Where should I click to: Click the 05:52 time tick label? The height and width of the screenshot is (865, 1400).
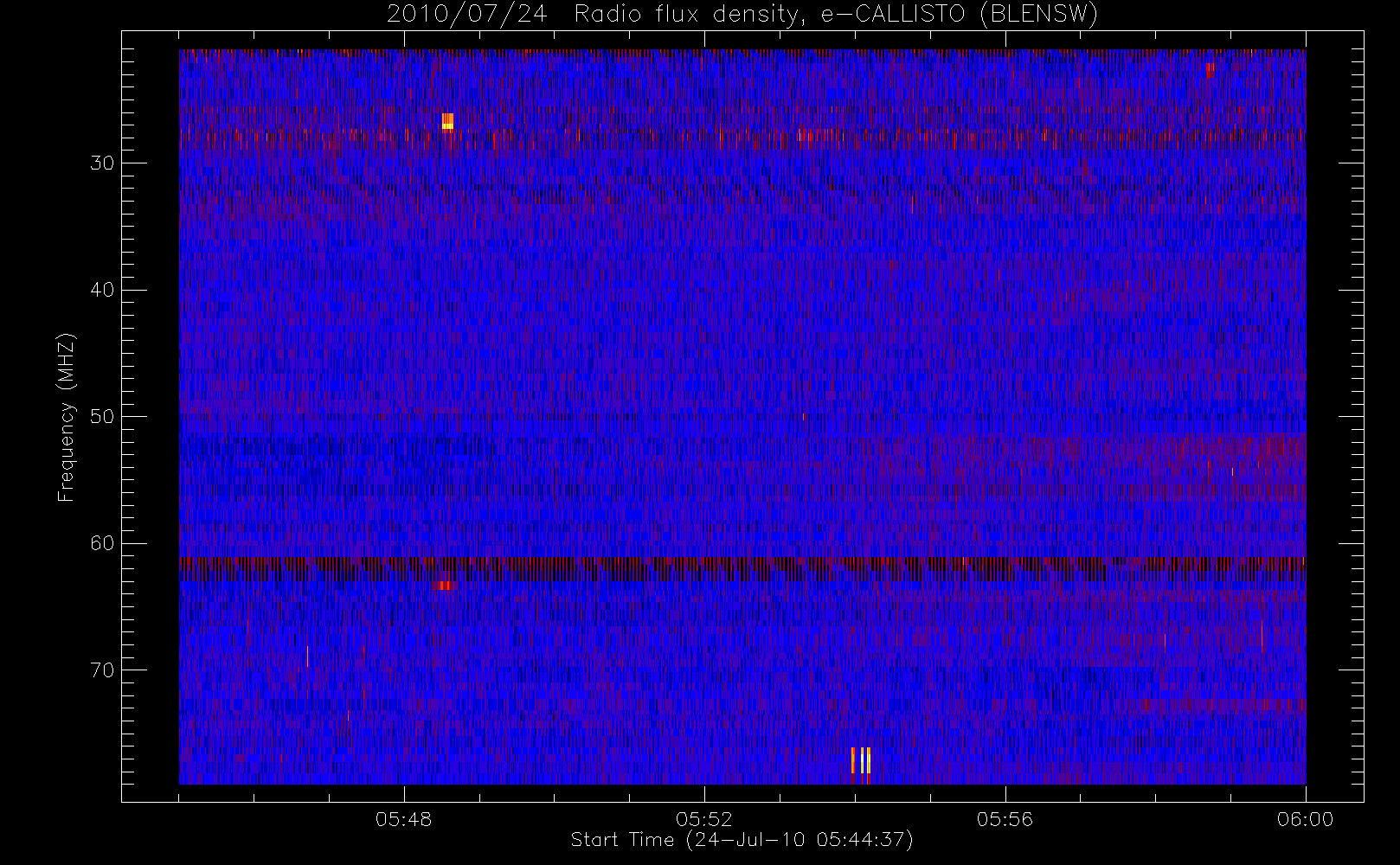point(704,819)
